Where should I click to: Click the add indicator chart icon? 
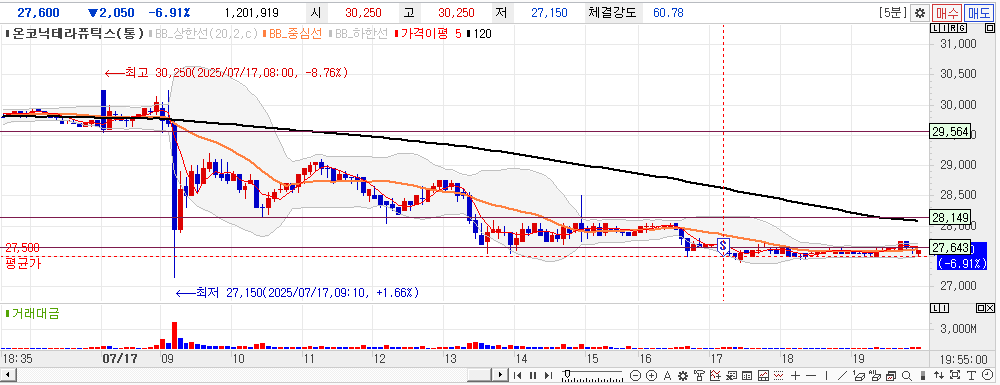pyautogui.click(x=715, y=375)
